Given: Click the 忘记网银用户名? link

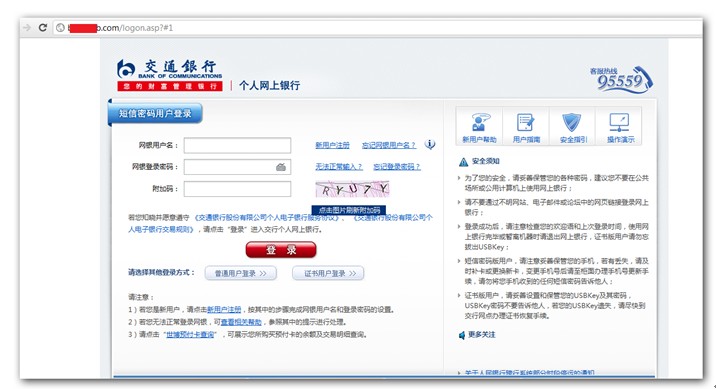Looking at the screenshot, I should 389,145.
